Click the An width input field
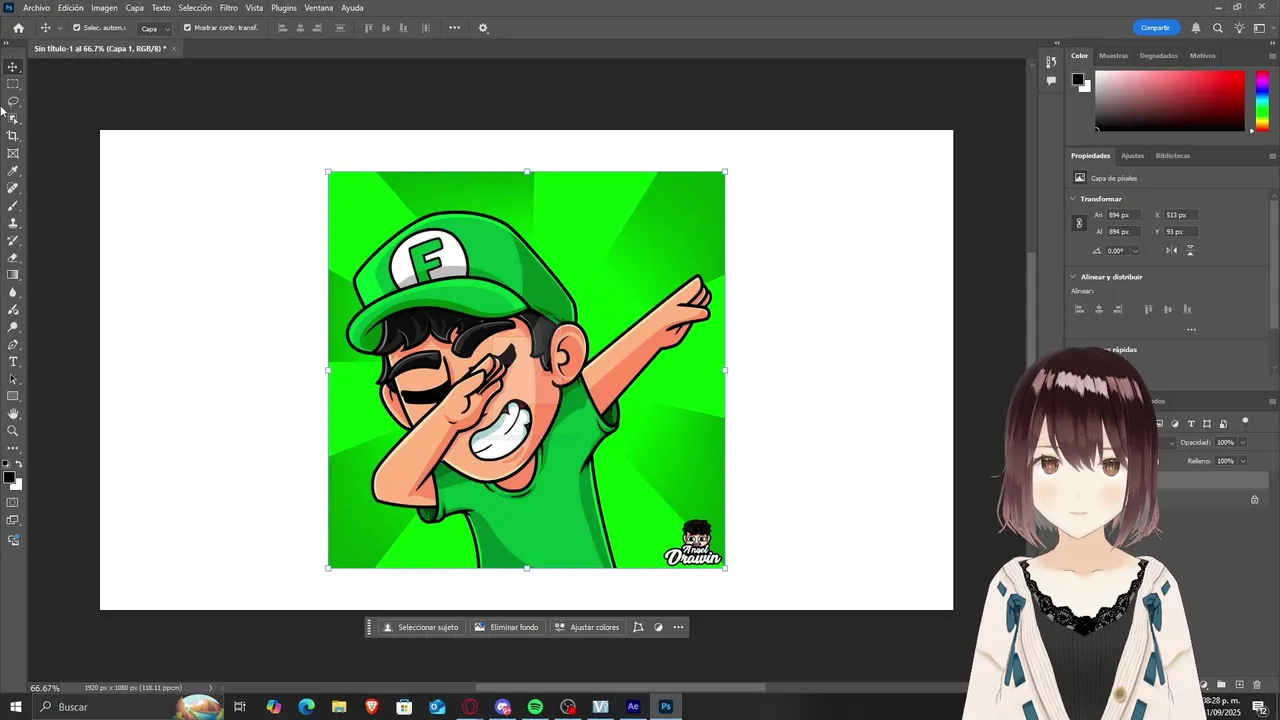 [1123, 215]
